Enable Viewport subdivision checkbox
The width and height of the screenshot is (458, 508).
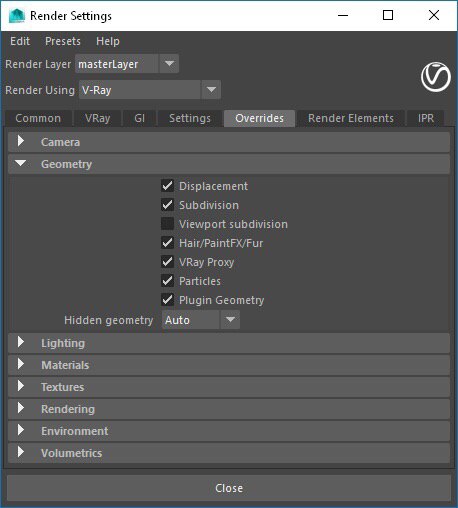click(x=167, y=224)
